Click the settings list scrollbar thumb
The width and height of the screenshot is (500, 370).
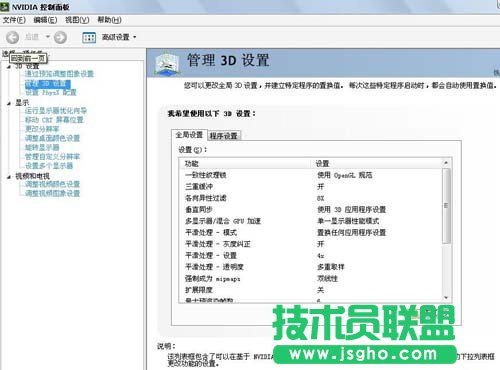point(446,205)
